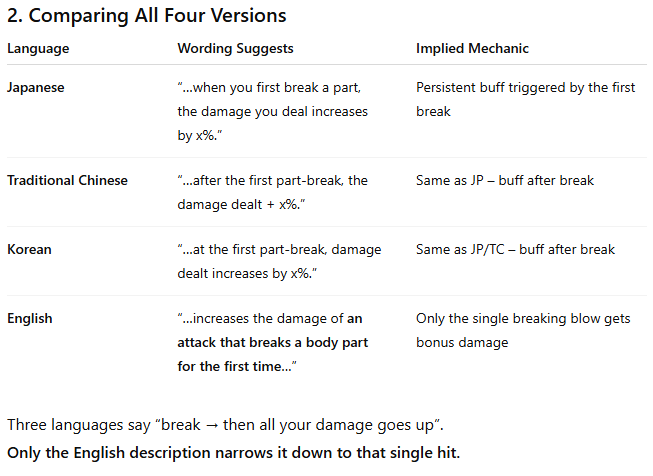Click the arrow symbol in summary sentence
The width and height of the screenshot is (653, 476).
coord(212,426)
